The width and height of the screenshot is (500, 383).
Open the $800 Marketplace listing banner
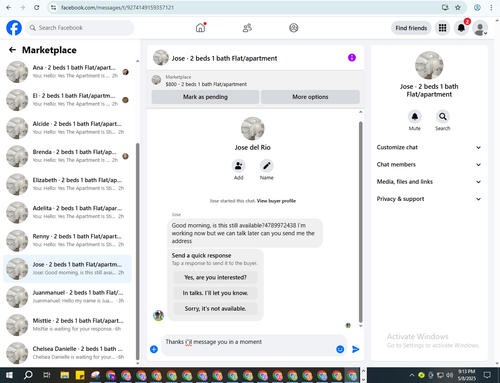point(255,81)
